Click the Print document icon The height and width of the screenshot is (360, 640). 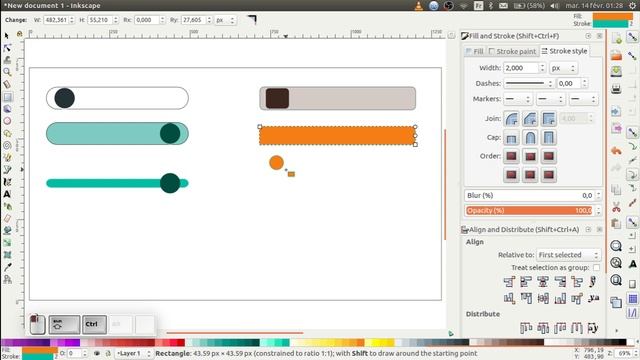pos(616,88)
